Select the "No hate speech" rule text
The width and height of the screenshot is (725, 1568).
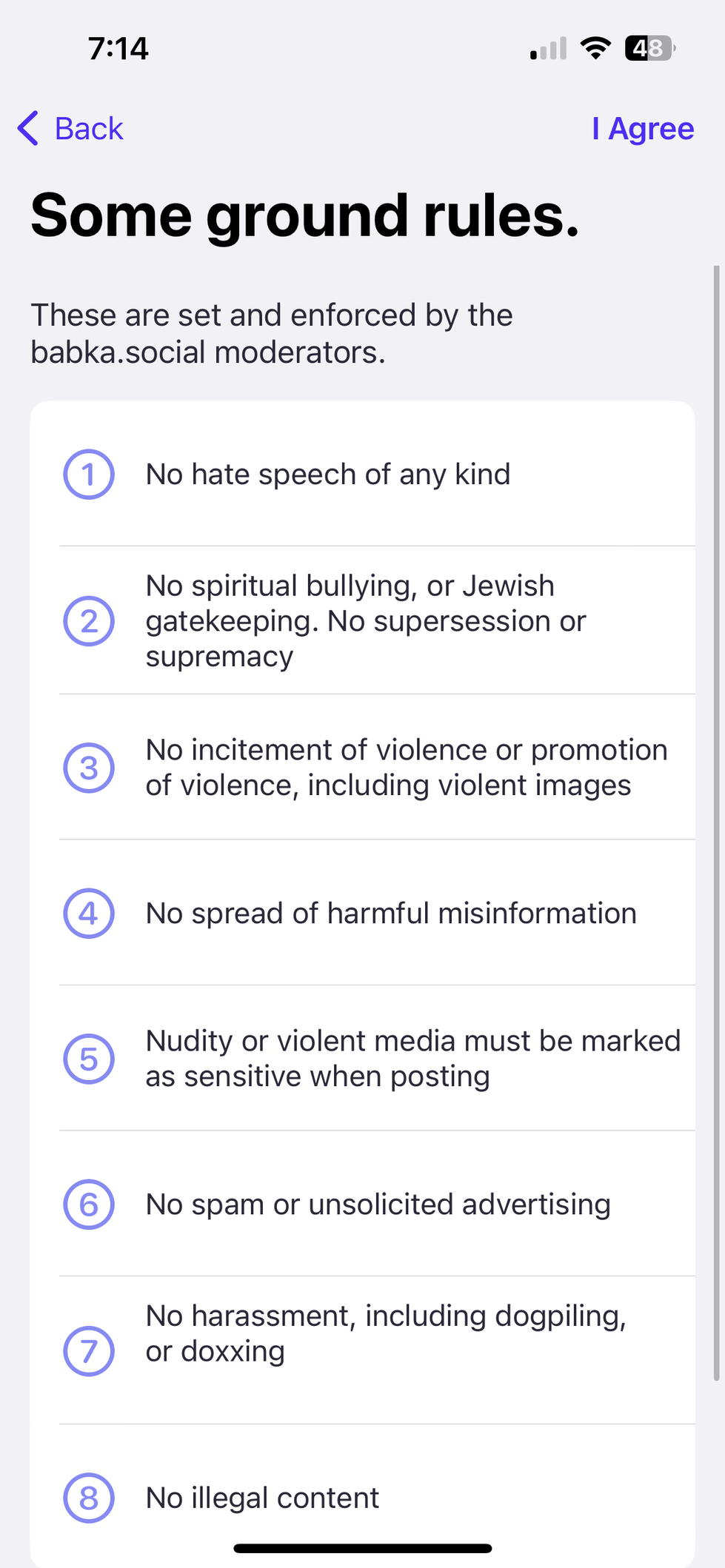[328, 475]
